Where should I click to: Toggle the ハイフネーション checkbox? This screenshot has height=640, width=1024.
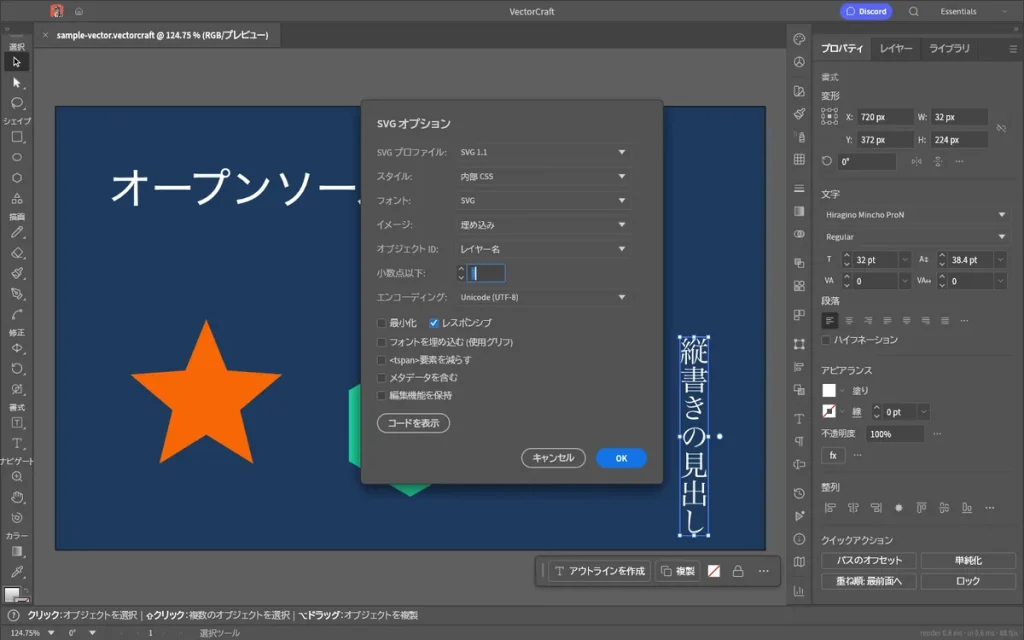tap(826, 340)
